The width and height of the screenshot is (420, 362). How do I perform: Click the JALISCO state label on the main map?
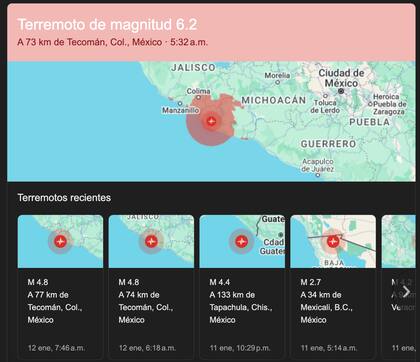click(193, 68)
